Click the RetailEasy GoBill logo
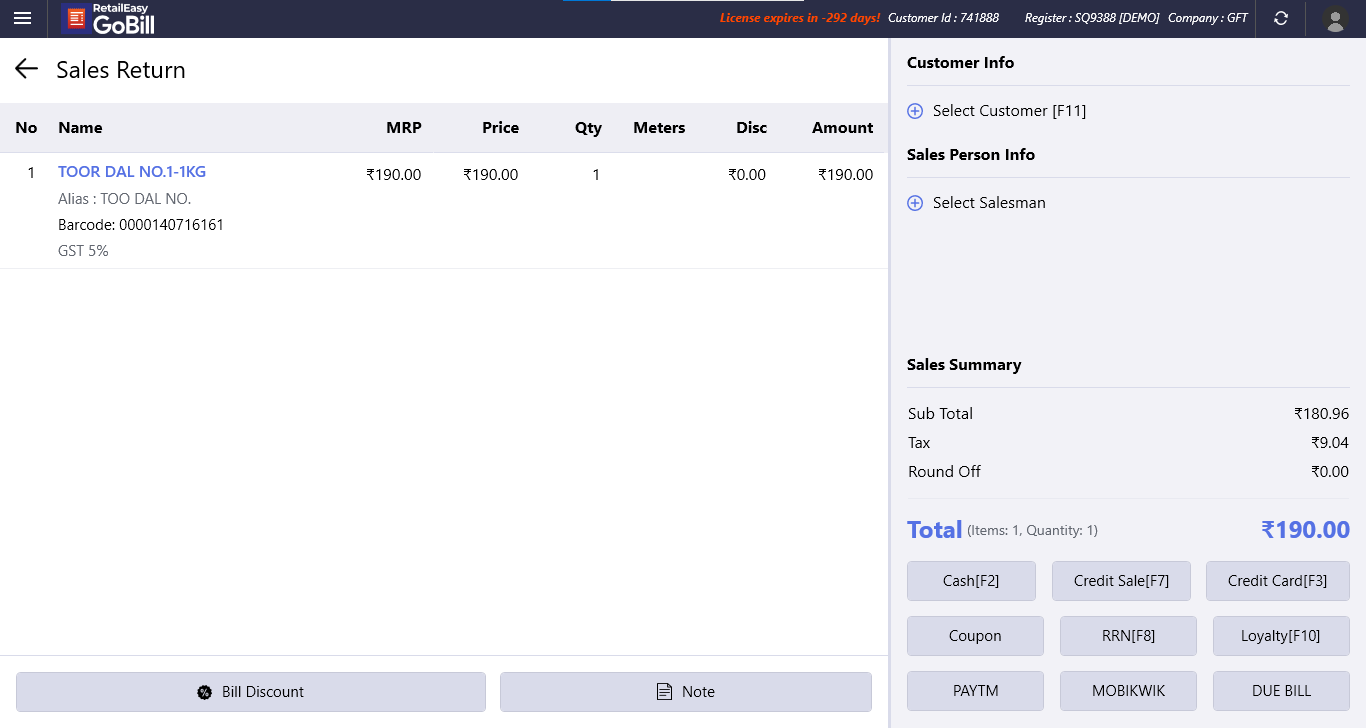Viewport: 1366px width, 728px height. click(x=108, y=18)
